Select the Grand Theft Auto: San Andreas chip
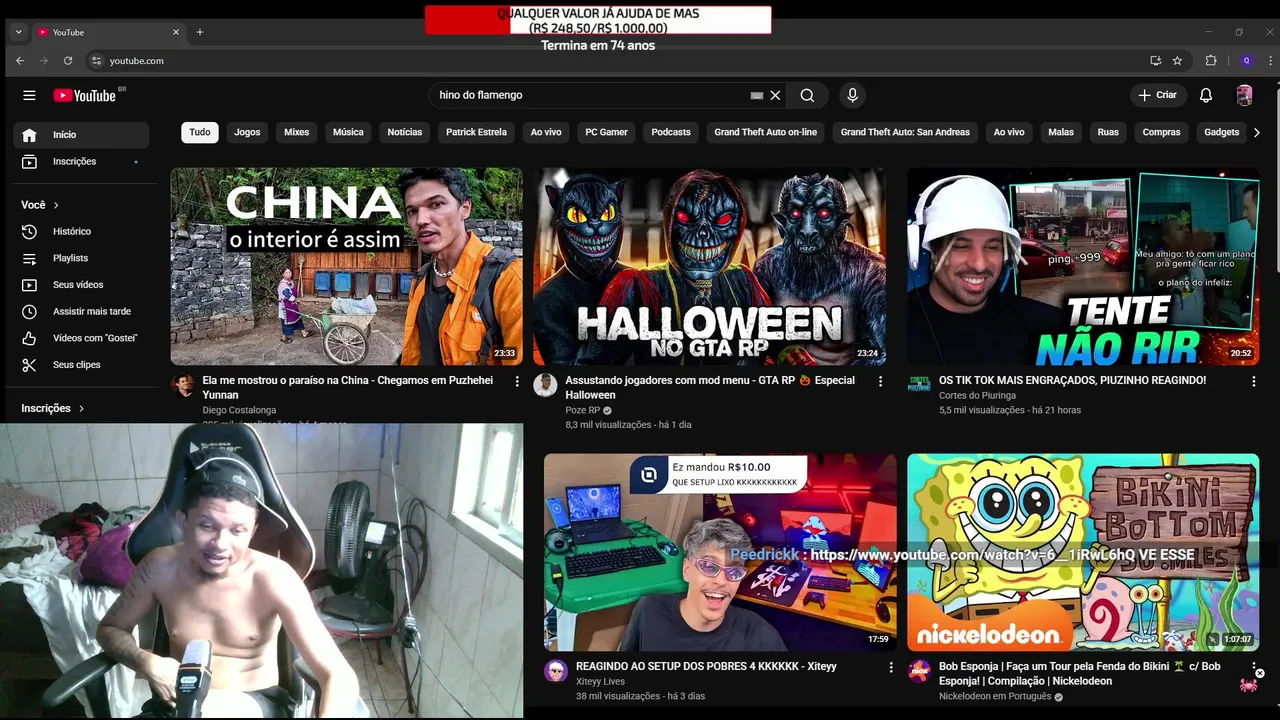The height and width of the screenshot is (720, 1280). click(905, 132)
